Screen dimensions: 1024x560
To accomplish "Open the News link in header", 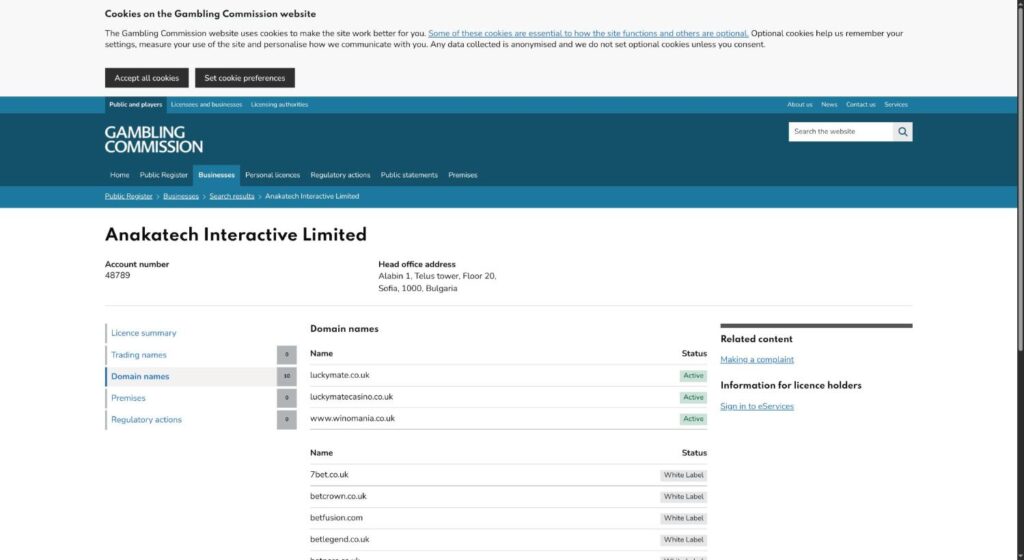I will [x=829, y=104].
